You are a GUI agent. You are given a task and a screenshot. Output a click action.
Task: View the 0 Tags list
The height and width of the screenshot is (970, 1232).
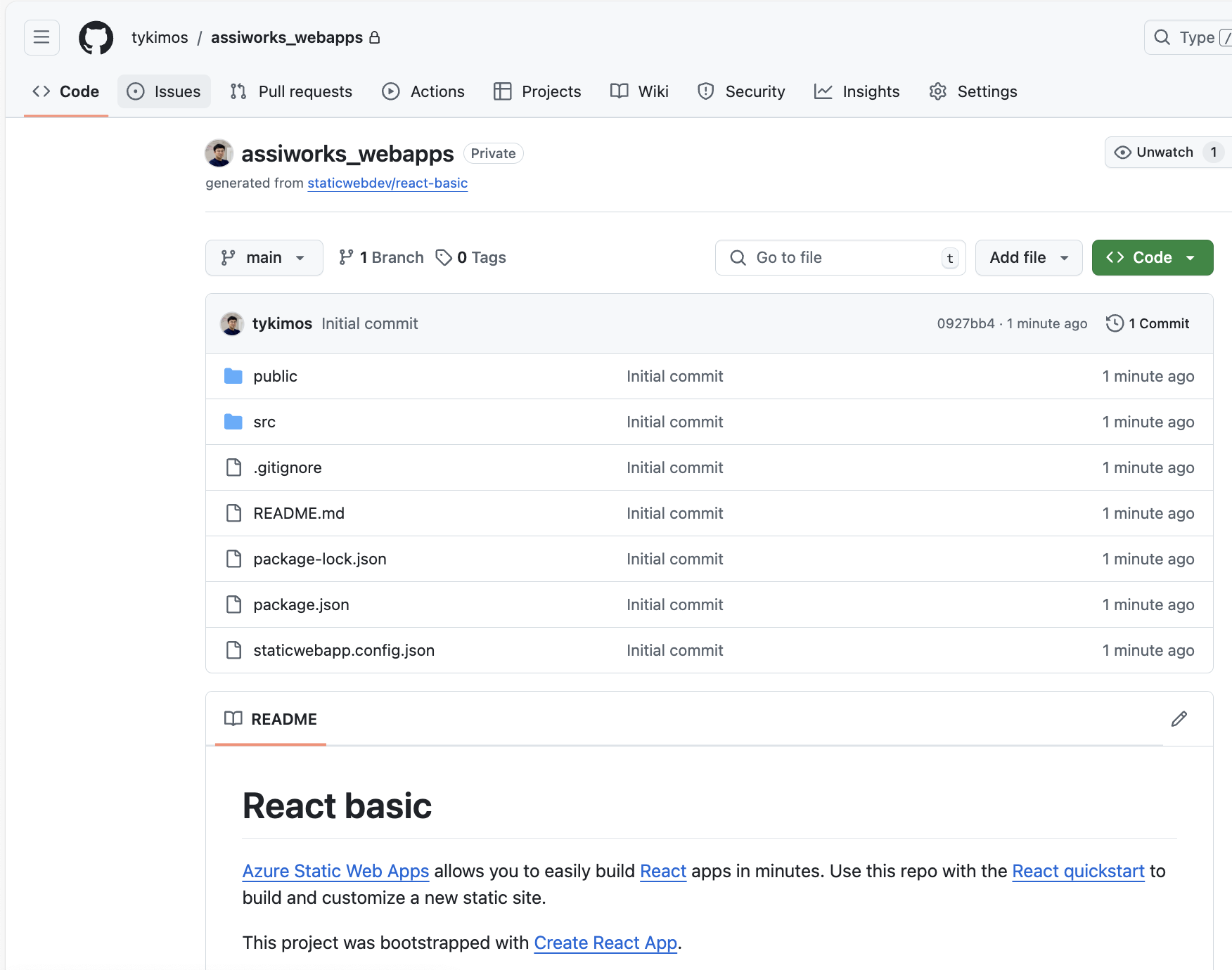pos(471,257)
